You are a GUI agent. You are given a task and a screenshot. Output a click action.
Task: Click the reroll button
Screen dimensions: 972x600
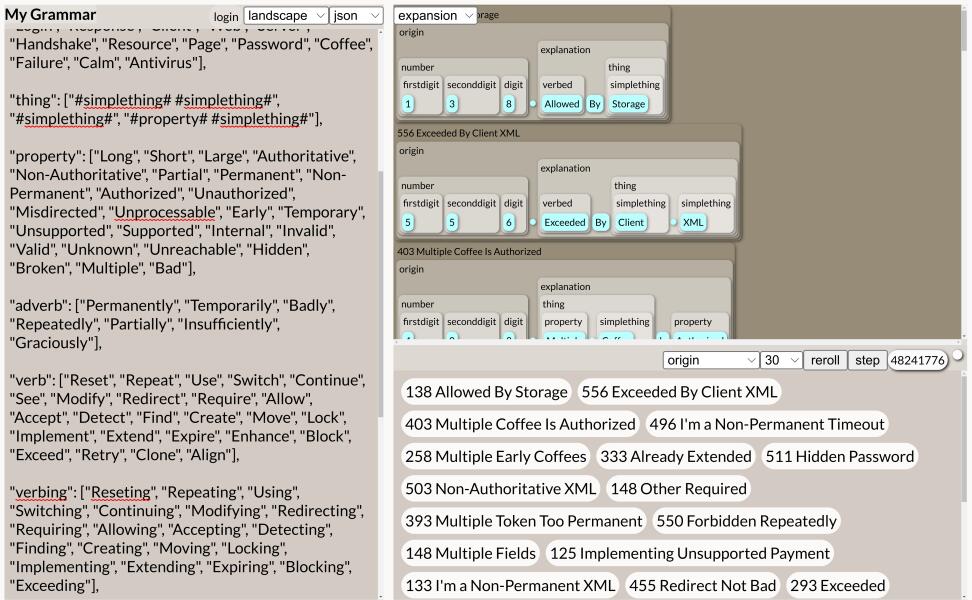point(824,360)
